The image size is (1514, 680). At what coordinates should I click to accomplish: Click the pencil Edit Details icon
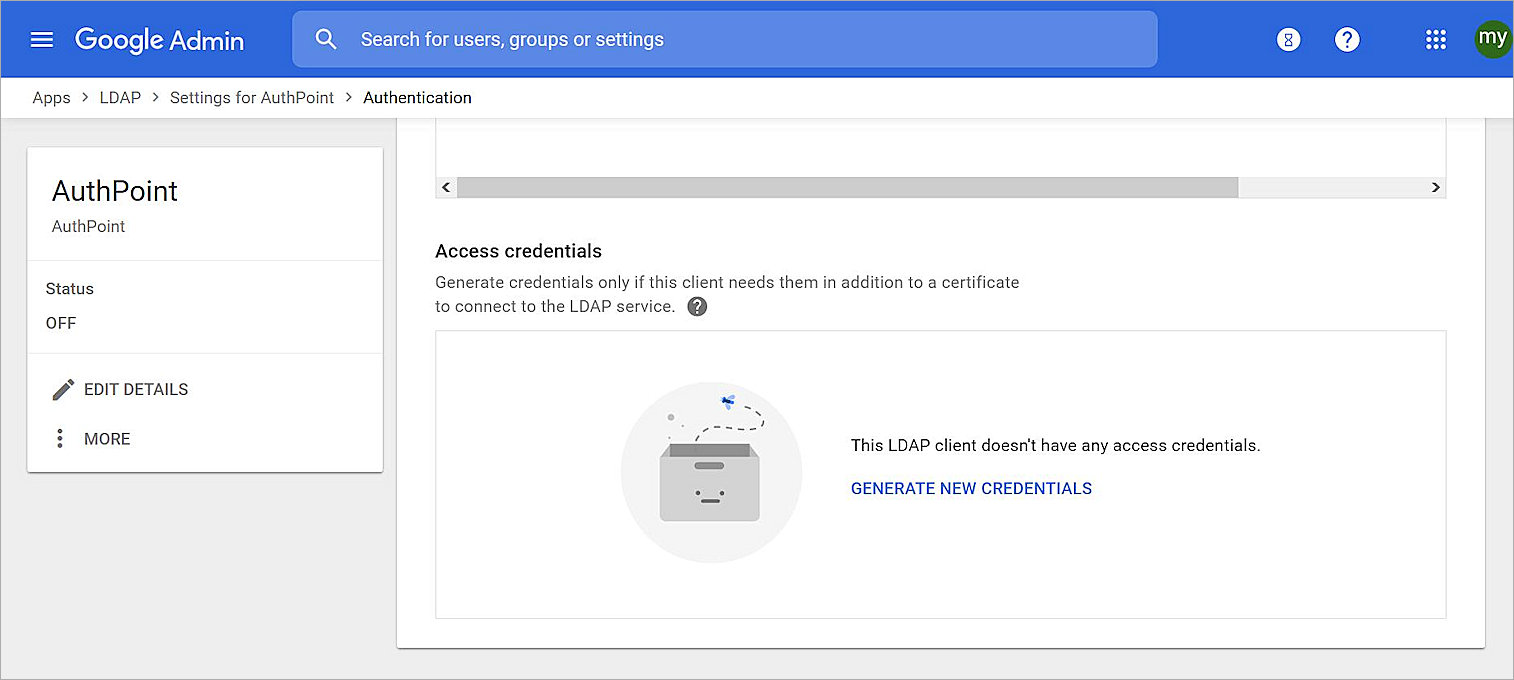(63, 389)
